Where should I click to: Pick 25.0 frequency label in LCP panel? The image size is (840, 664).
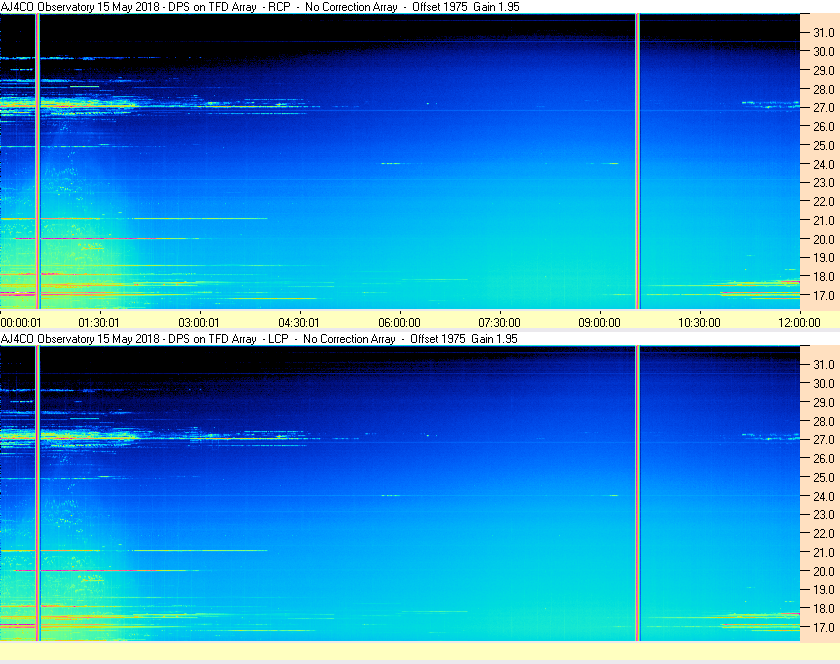[824, 477]
